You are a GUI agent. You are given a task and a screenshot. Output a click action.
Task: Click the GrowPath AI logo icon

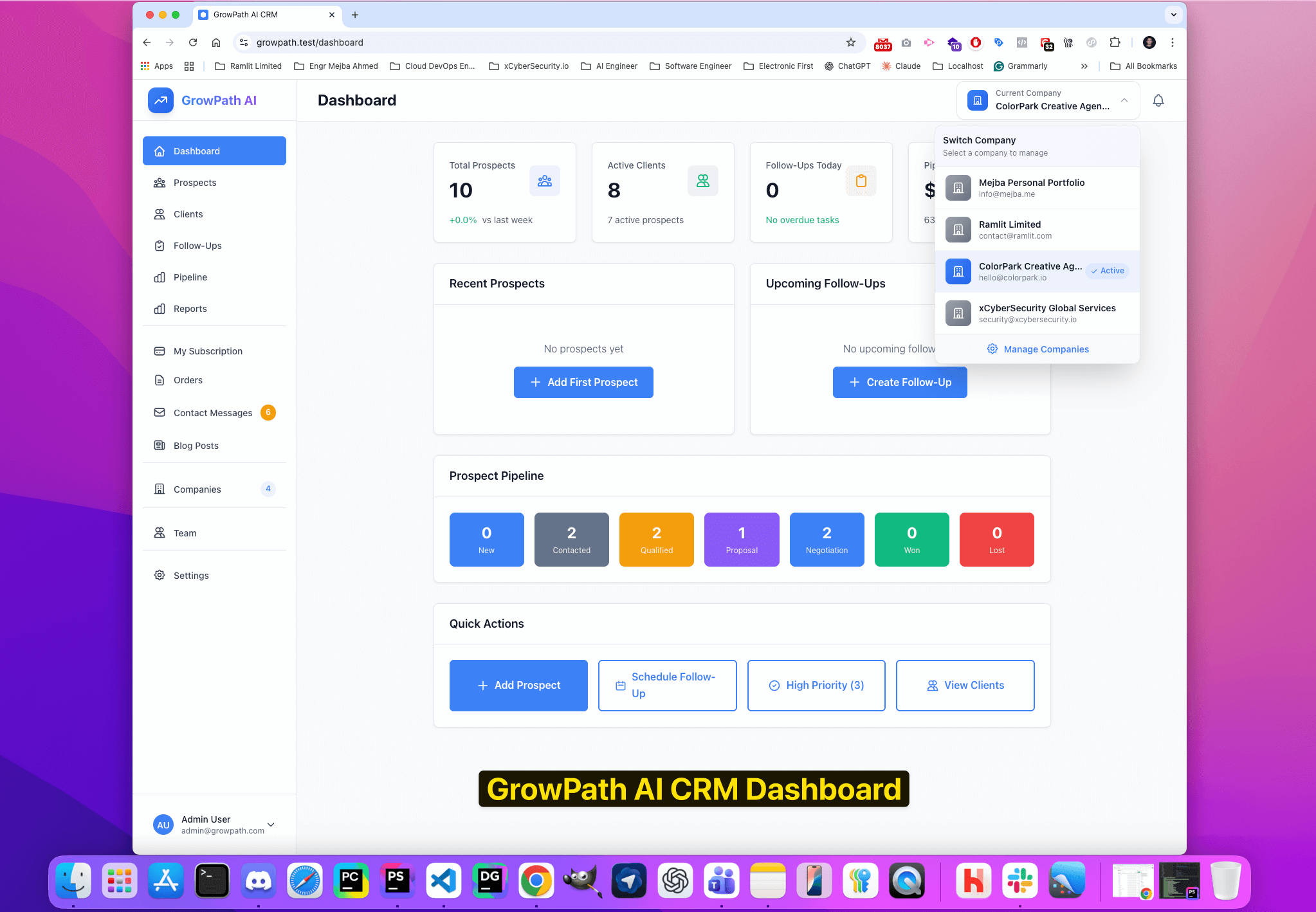pyautogui.click(x=160, y=100)
